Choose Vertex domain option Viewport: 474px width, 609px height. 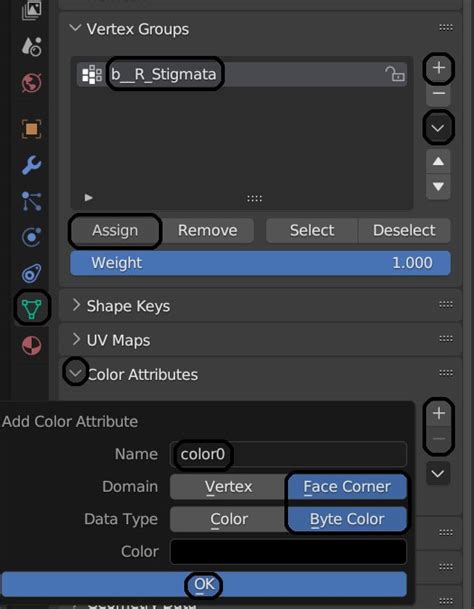(x=228, y=487)
